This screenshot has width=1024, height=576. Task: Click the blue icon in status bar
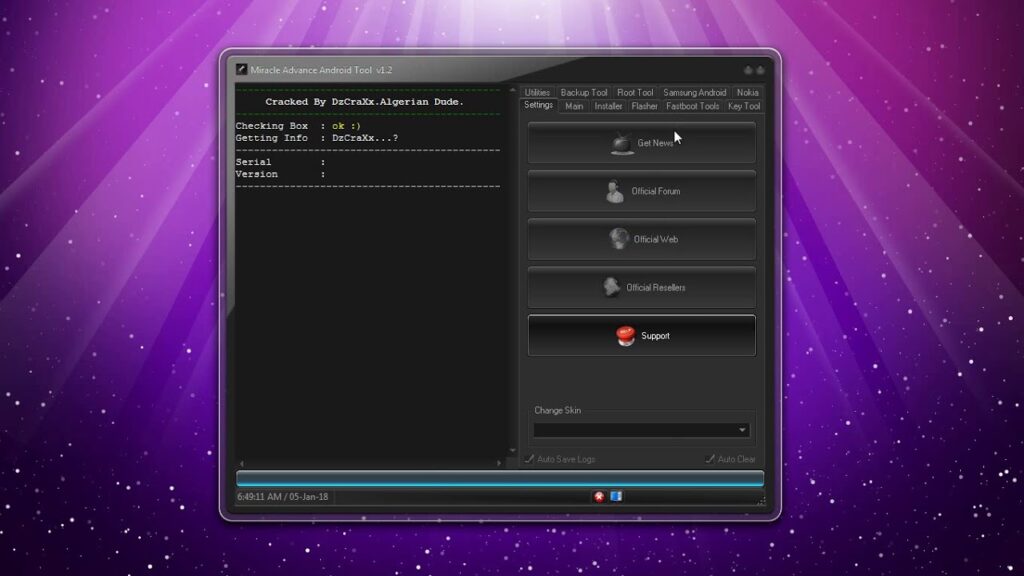point(616,496)
